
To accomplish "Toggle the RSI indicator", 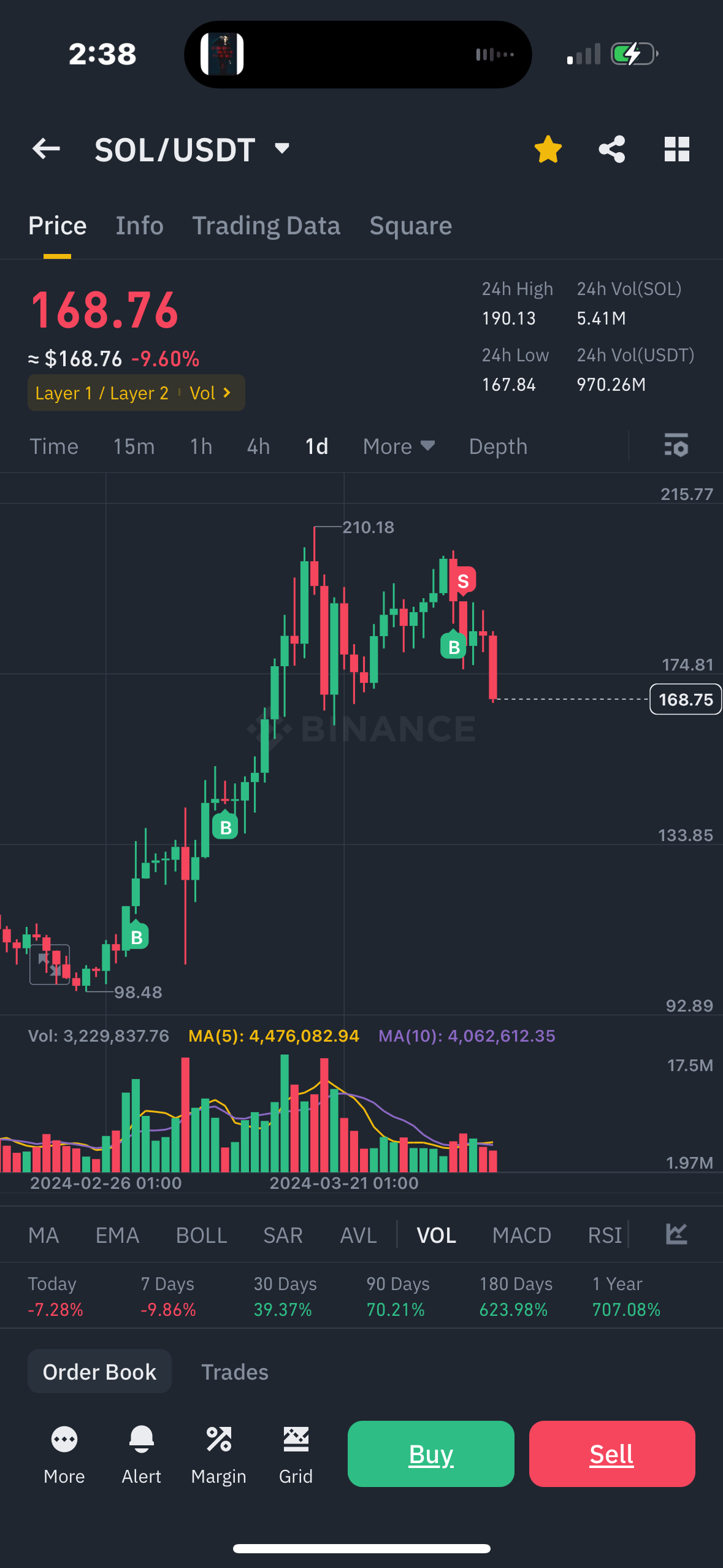I will 605,1235.
